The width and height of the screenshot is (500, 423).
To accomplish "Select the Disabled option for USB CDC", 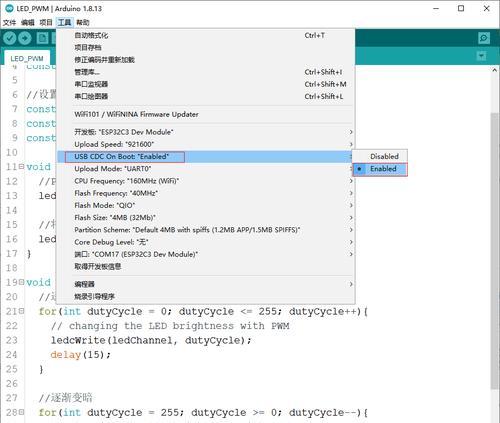I will coord(380,156).
